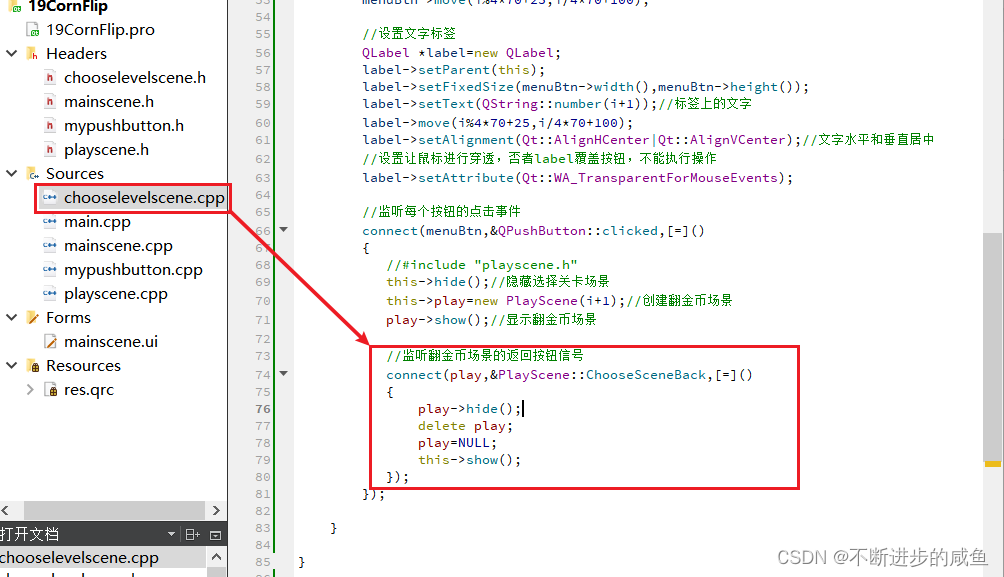Click the Forms folder icon
The image size is (1004, 577).
click(33, 318)
